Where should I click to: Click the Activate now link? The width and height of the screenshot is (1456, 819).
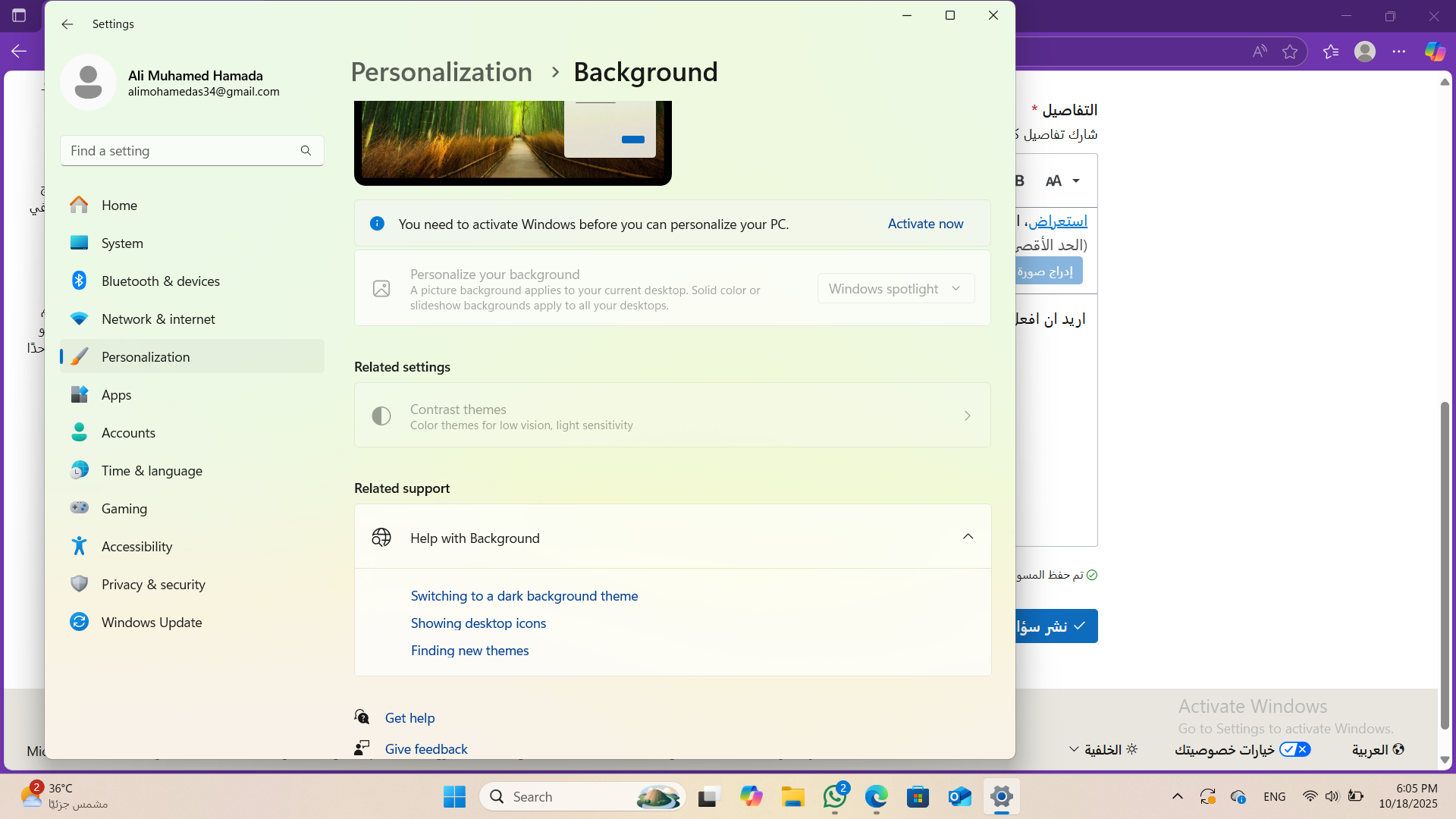point(925,224)
